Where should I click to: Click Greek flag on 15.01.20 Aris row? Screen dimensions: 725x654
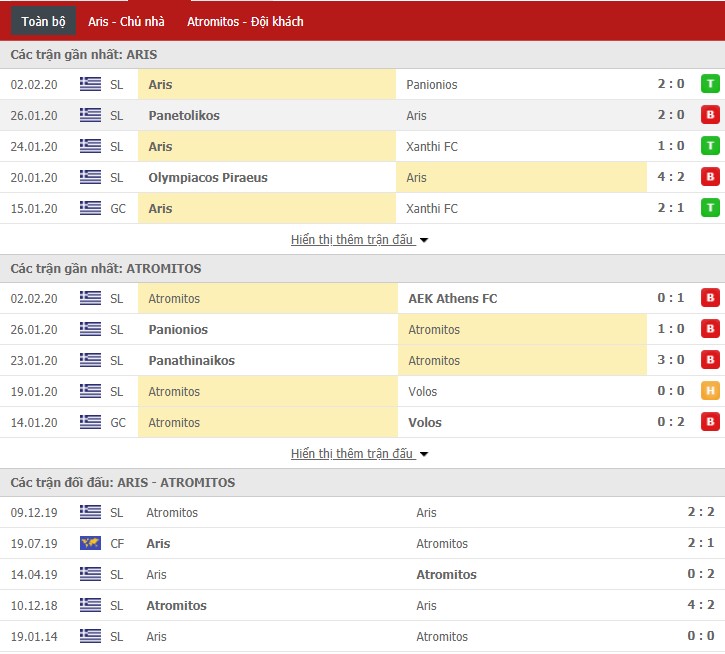[90, 208]
